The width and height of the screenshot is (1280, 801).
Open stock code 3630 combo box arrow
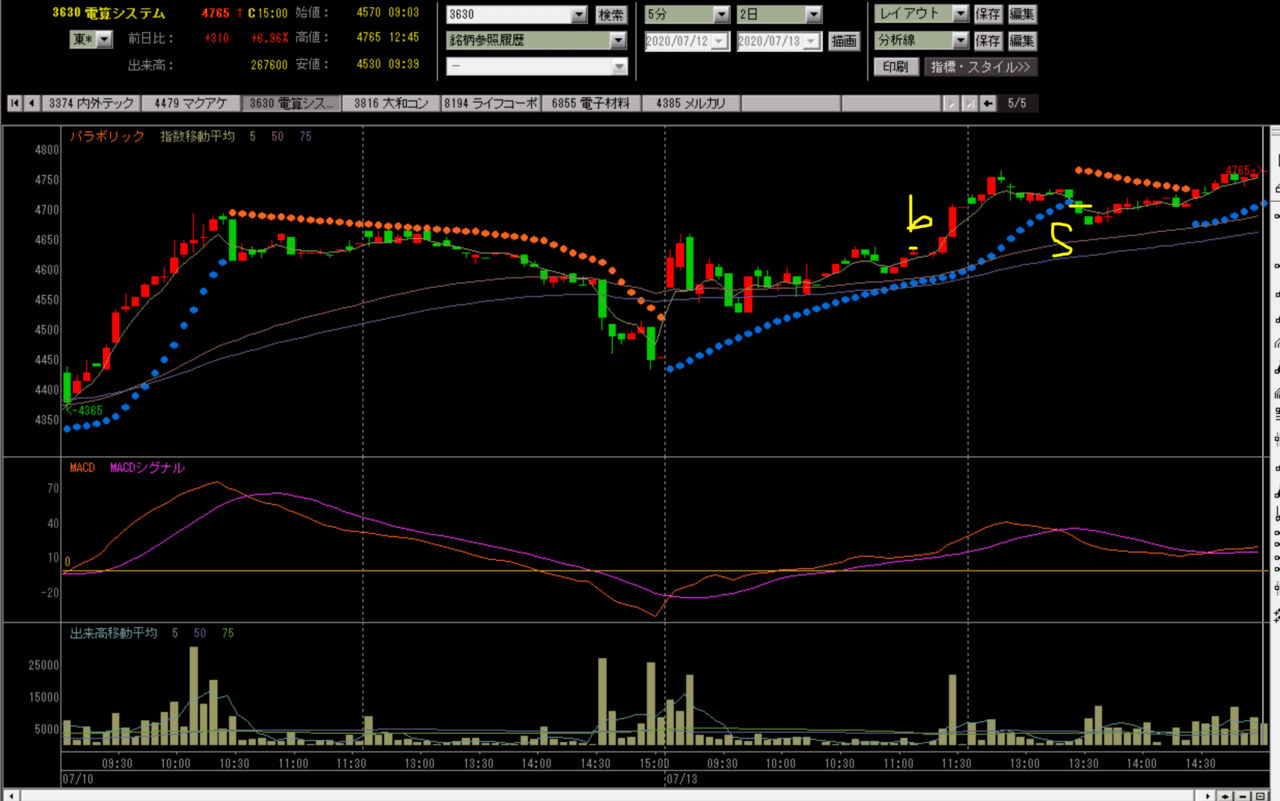tap(579, 15)
